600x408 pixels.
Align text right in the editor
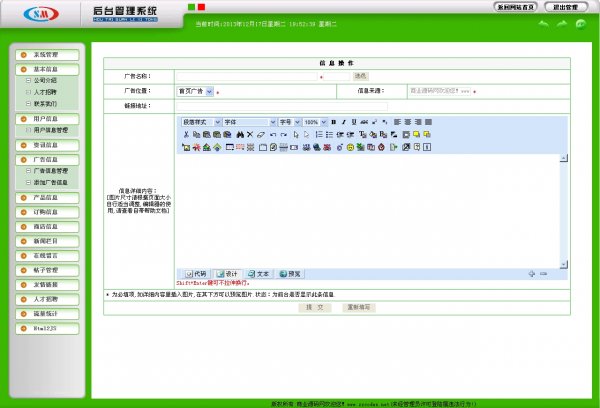pyautogui.click(x=418, y=122)
